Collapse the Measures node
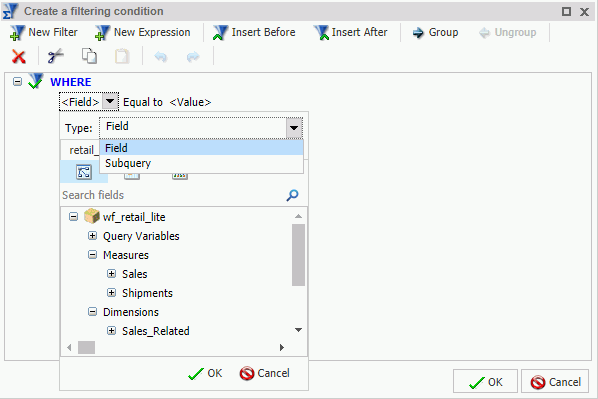This screenshot has width=598, height=399. point(92,254)
